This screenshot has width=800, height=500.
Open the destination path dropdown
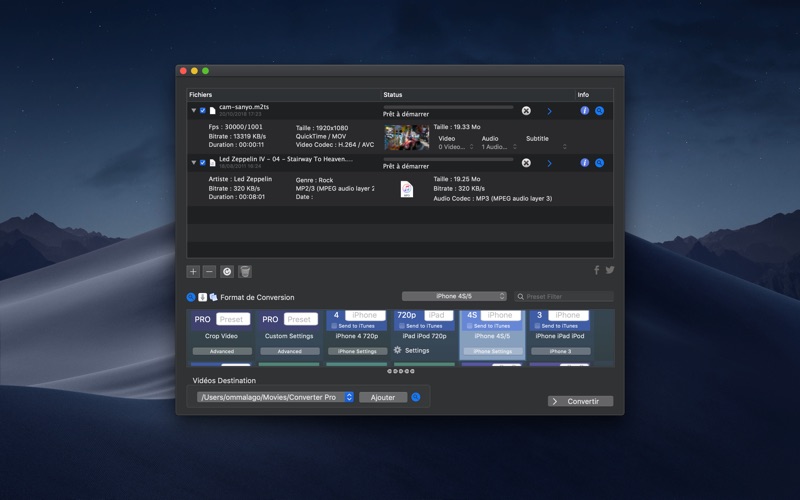[275, 397]
